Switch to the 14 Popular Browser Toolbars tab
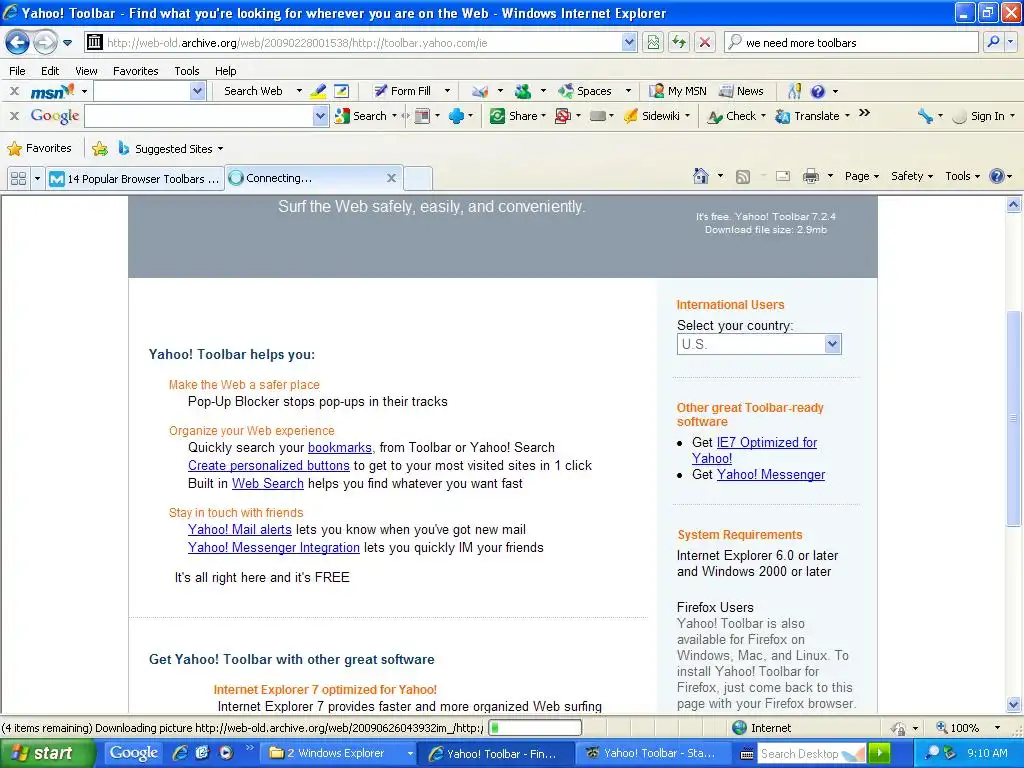The width and height of the screenshot is (1024, 768). click(x=135, y=178)
